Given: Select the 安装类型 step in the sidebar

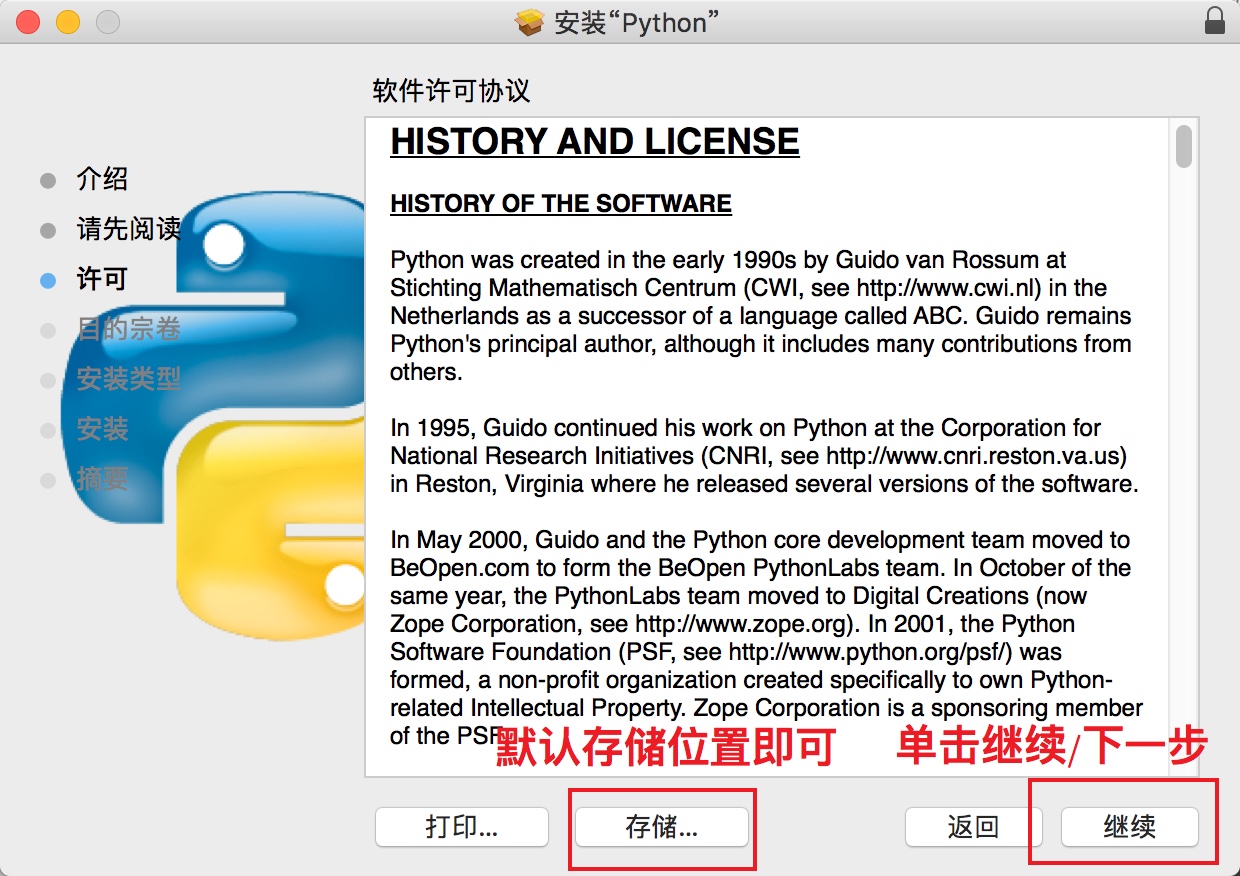Looking at the screenshot, I should coord(128,379).
